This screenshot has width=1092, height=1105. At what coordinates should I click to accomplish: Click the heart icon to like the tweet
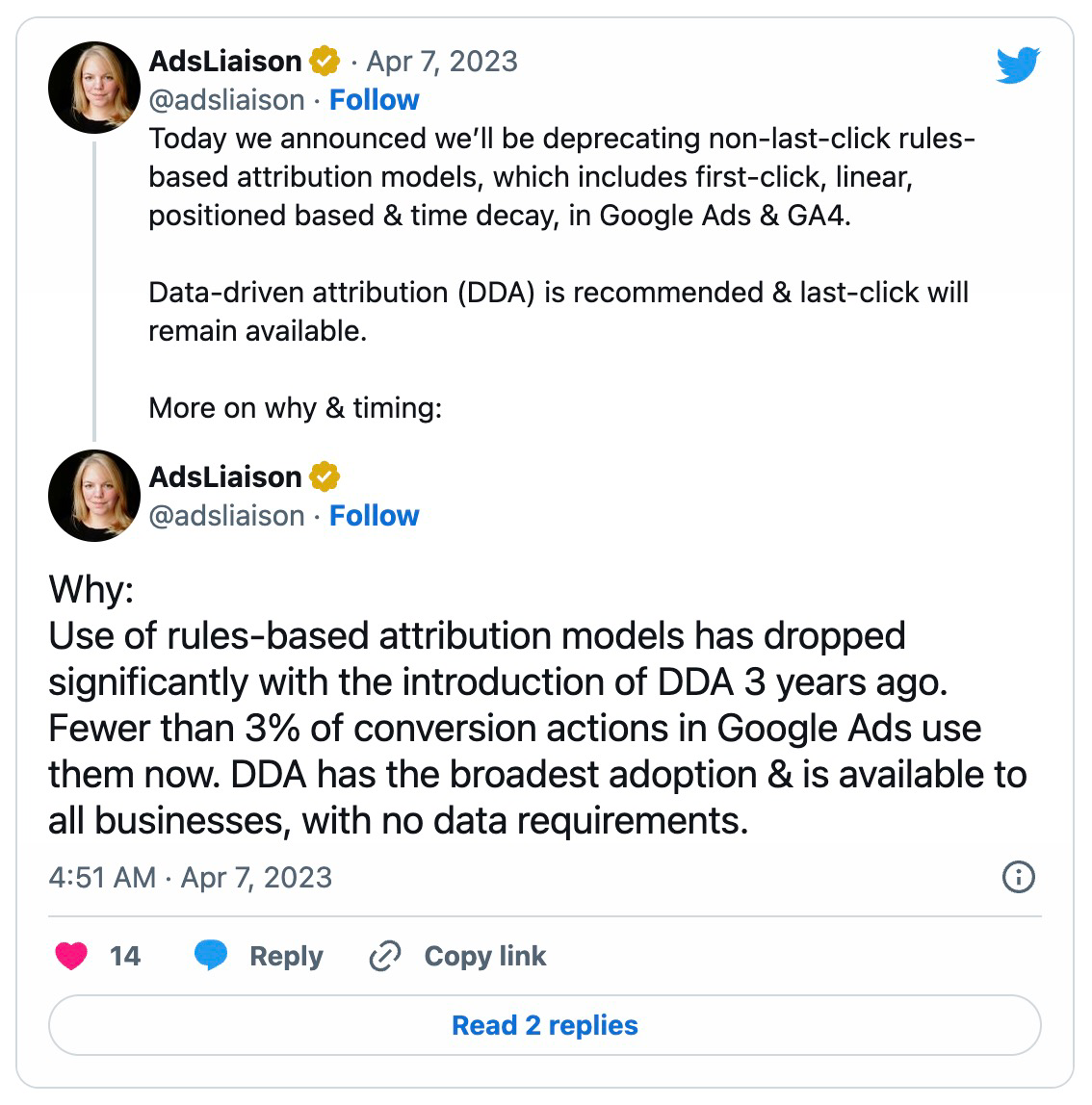[71, 956]
